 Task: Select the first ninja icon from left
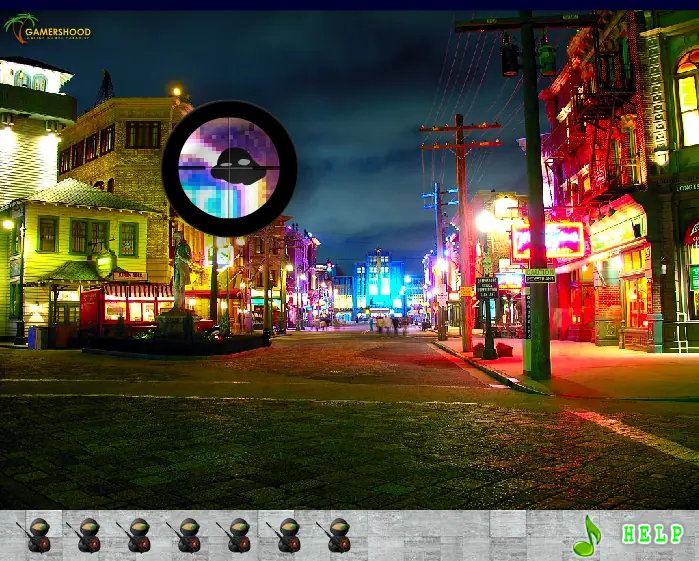point(35,535)
